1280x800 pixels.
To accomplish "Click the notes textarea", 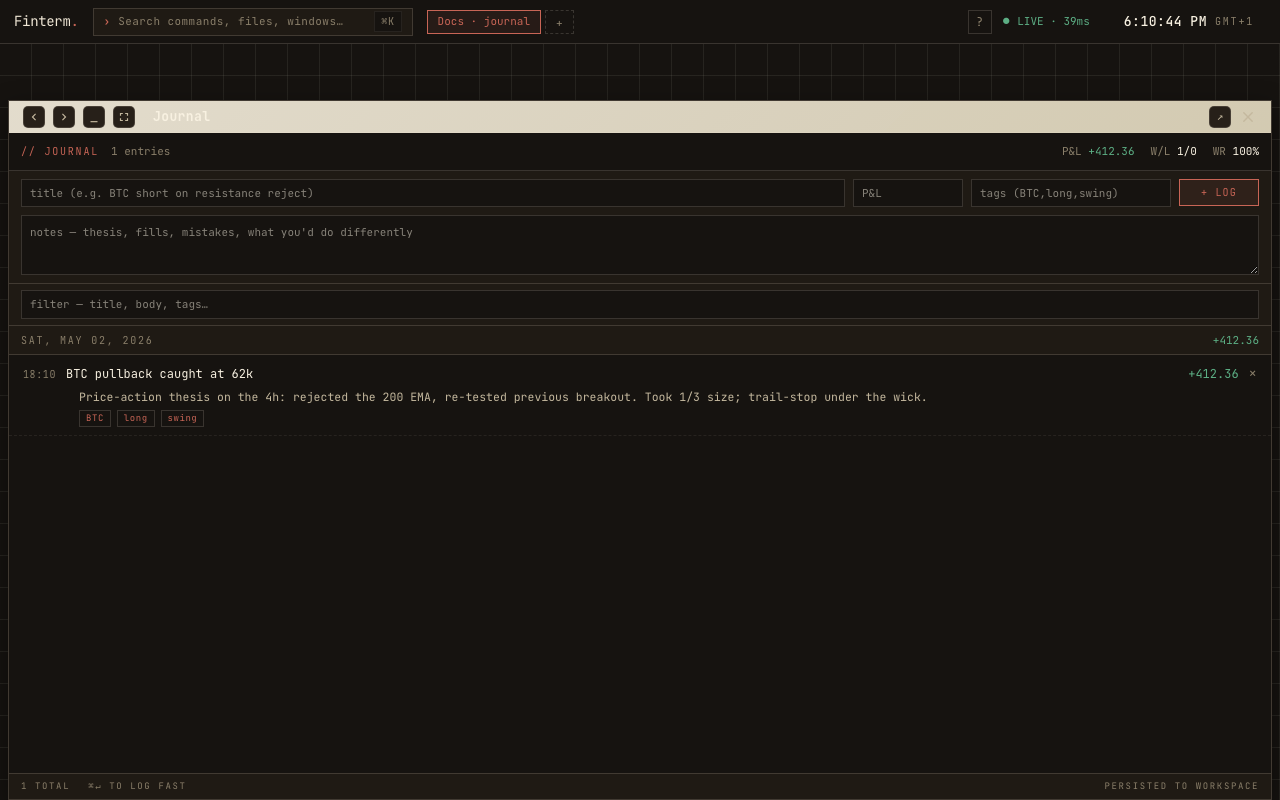I will (x=640, y=245).
